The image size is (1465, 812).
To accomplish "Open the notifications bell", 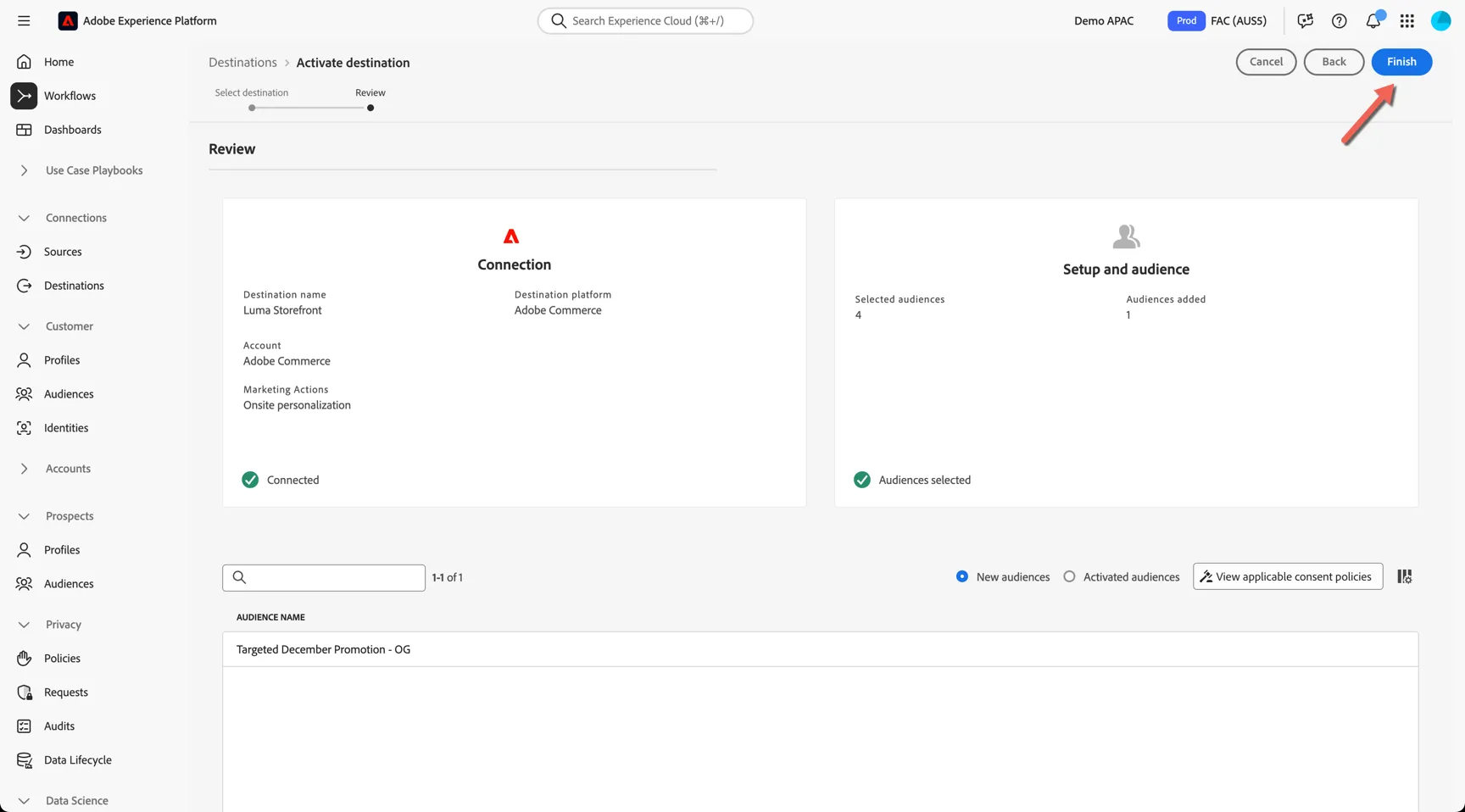I will (x=1373, y=20).
